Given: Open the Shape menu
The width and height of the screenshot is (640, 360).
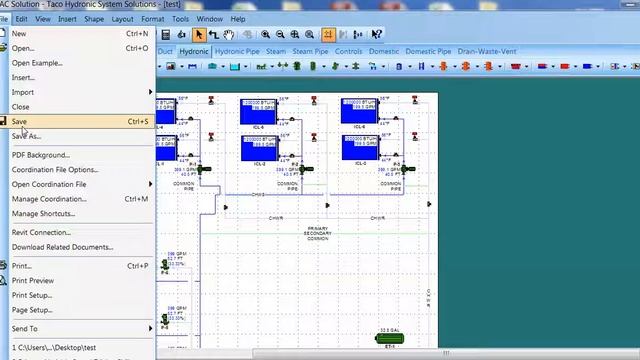Looking at the screenshot, I should 94,19.
